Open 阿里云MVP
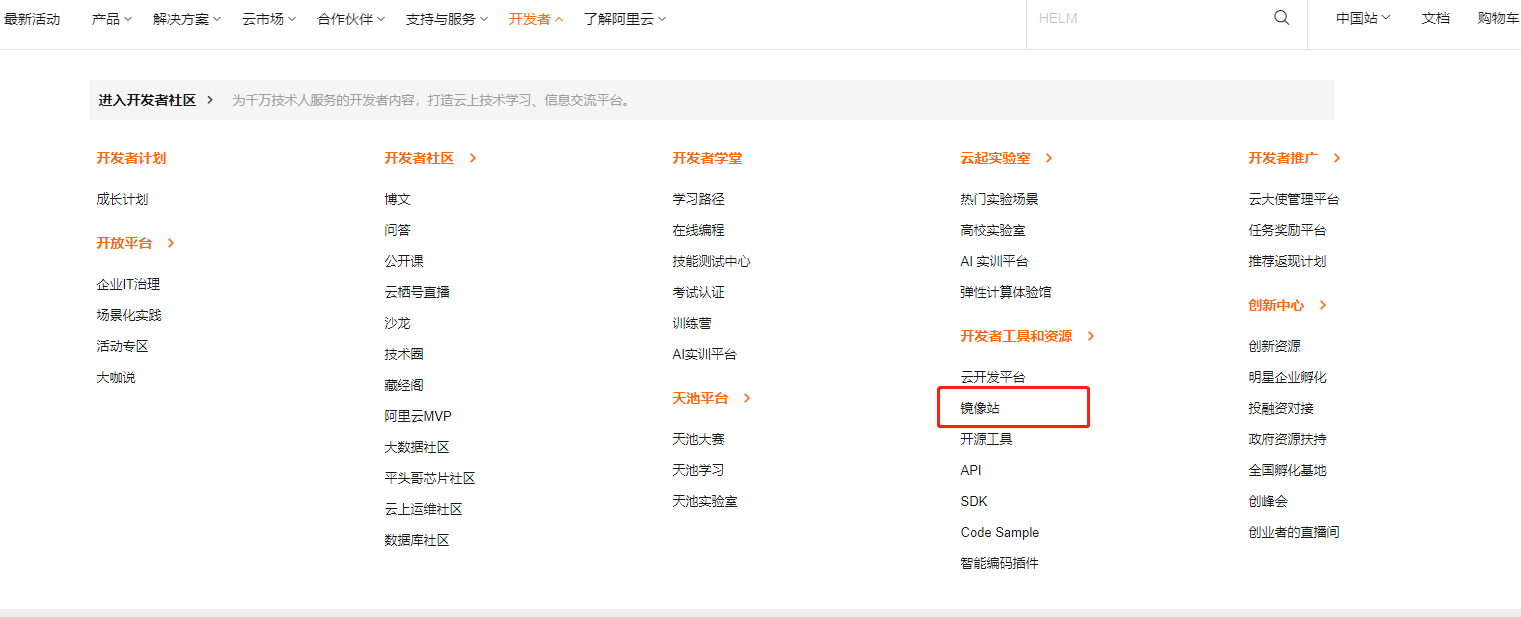 click(418, 416)
